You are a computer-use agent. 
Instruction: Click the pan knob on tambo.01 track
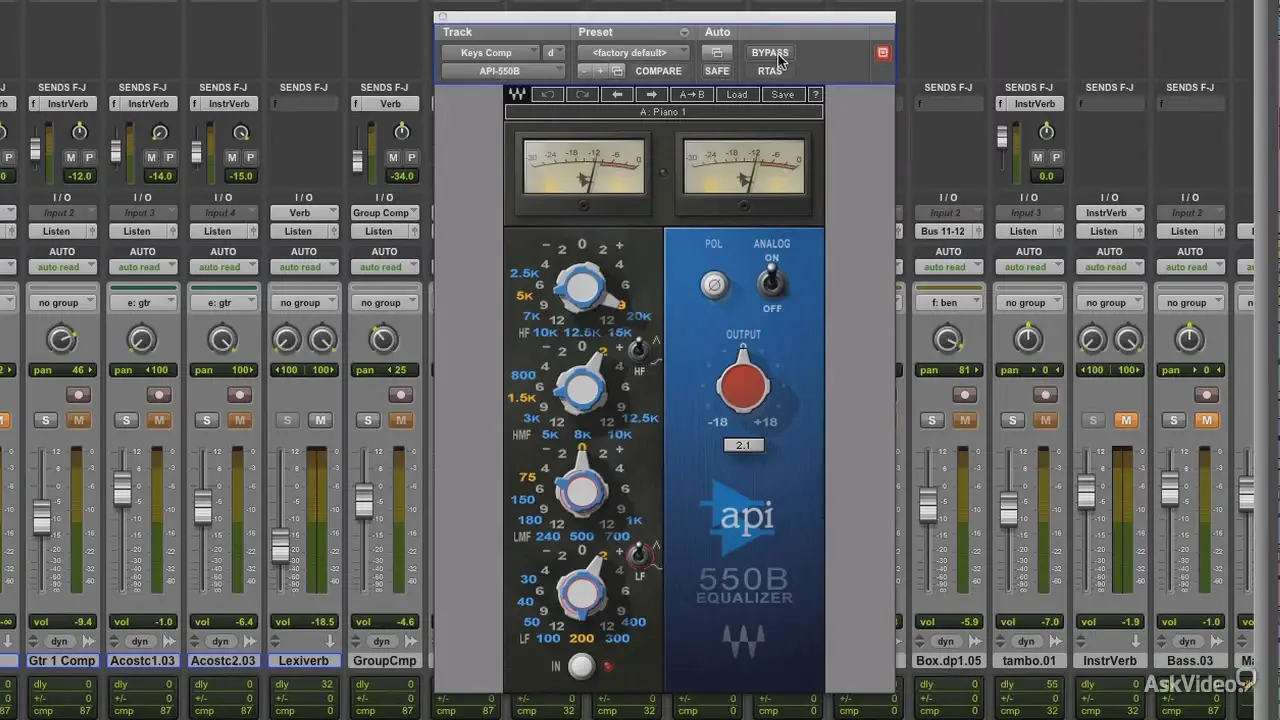coord(1028,340)
